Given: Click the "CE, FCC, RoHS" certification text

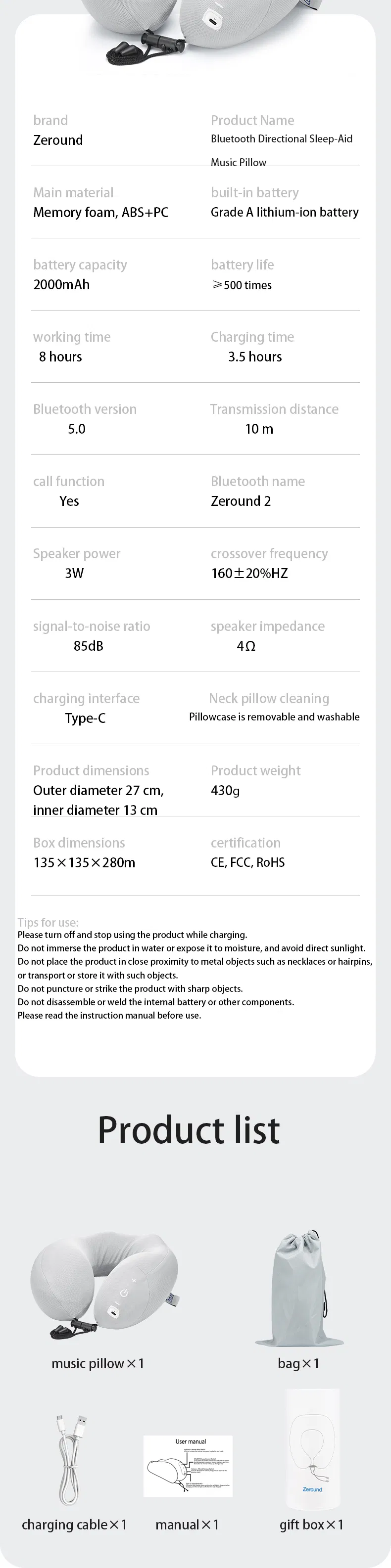Looking at the screenshot, I should (x=248, y=862).
